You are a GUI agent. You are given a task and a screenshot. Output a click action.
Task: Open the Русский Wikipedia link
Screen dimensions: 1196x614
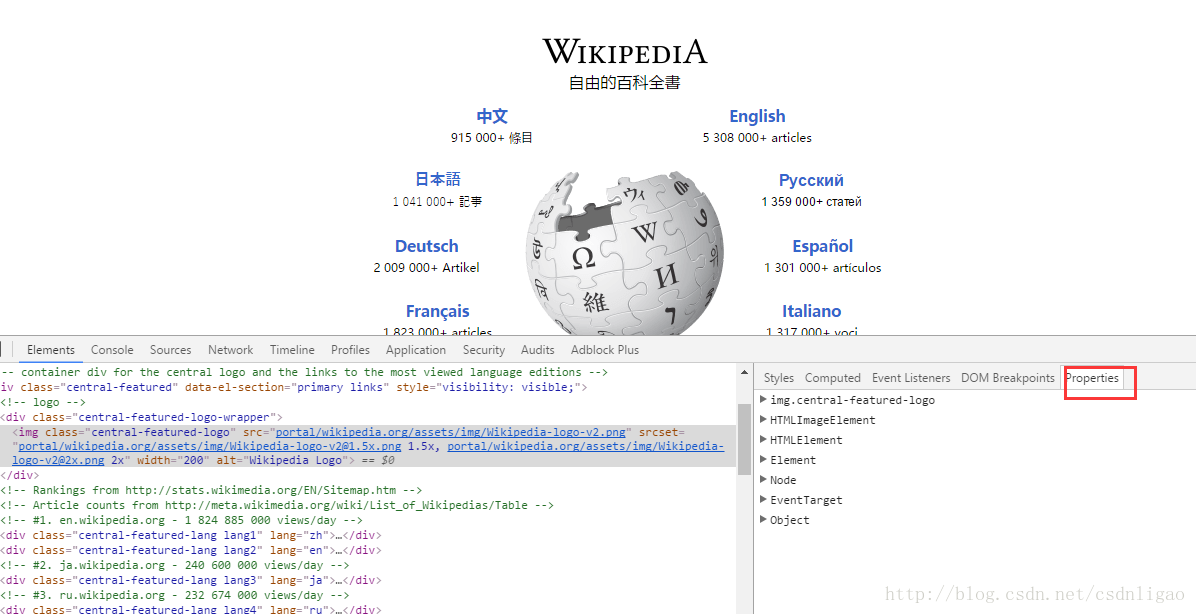coord(811,181)
